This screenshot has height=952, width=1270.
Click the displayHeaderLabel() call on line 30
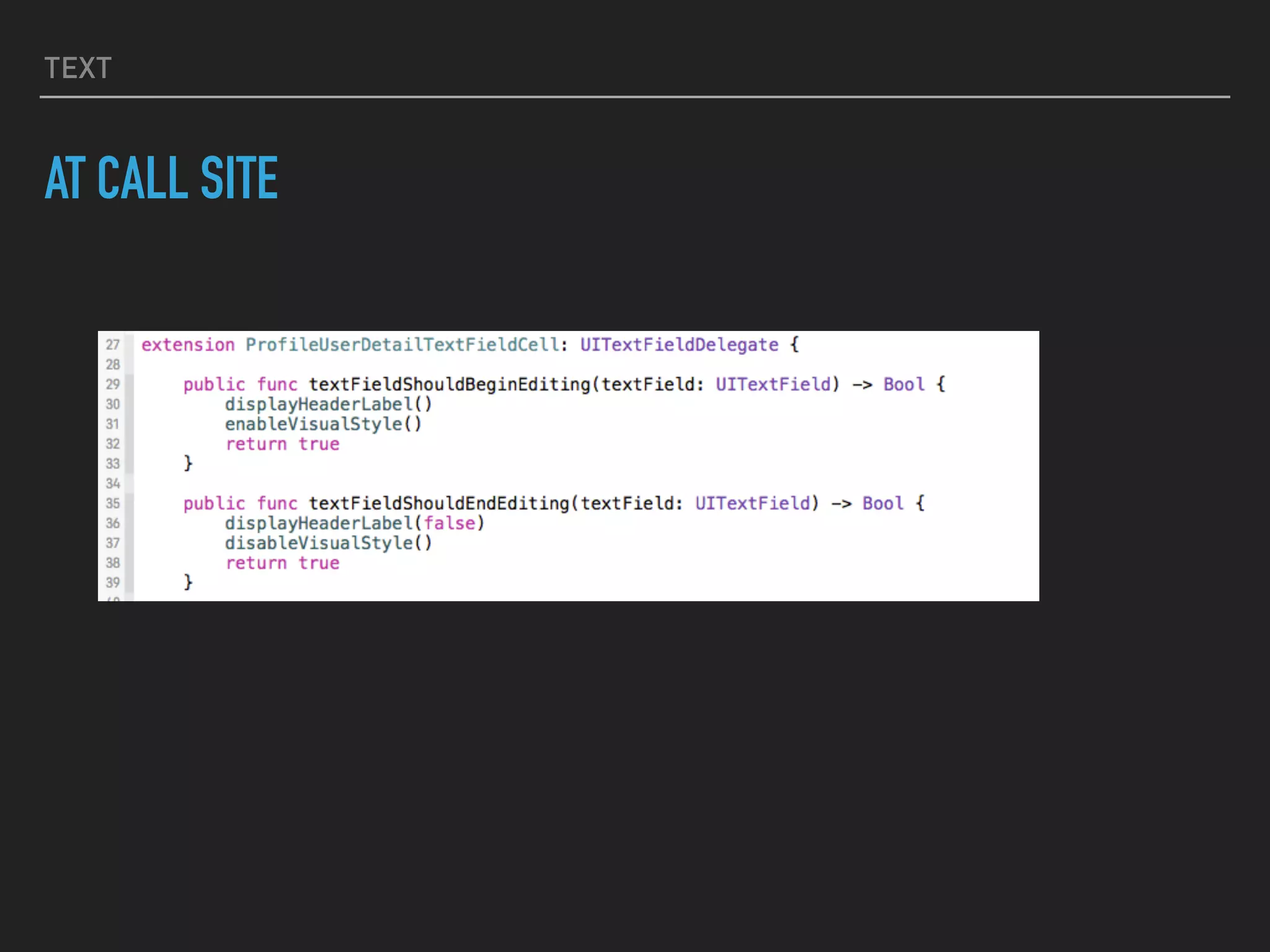pos(328,404)
